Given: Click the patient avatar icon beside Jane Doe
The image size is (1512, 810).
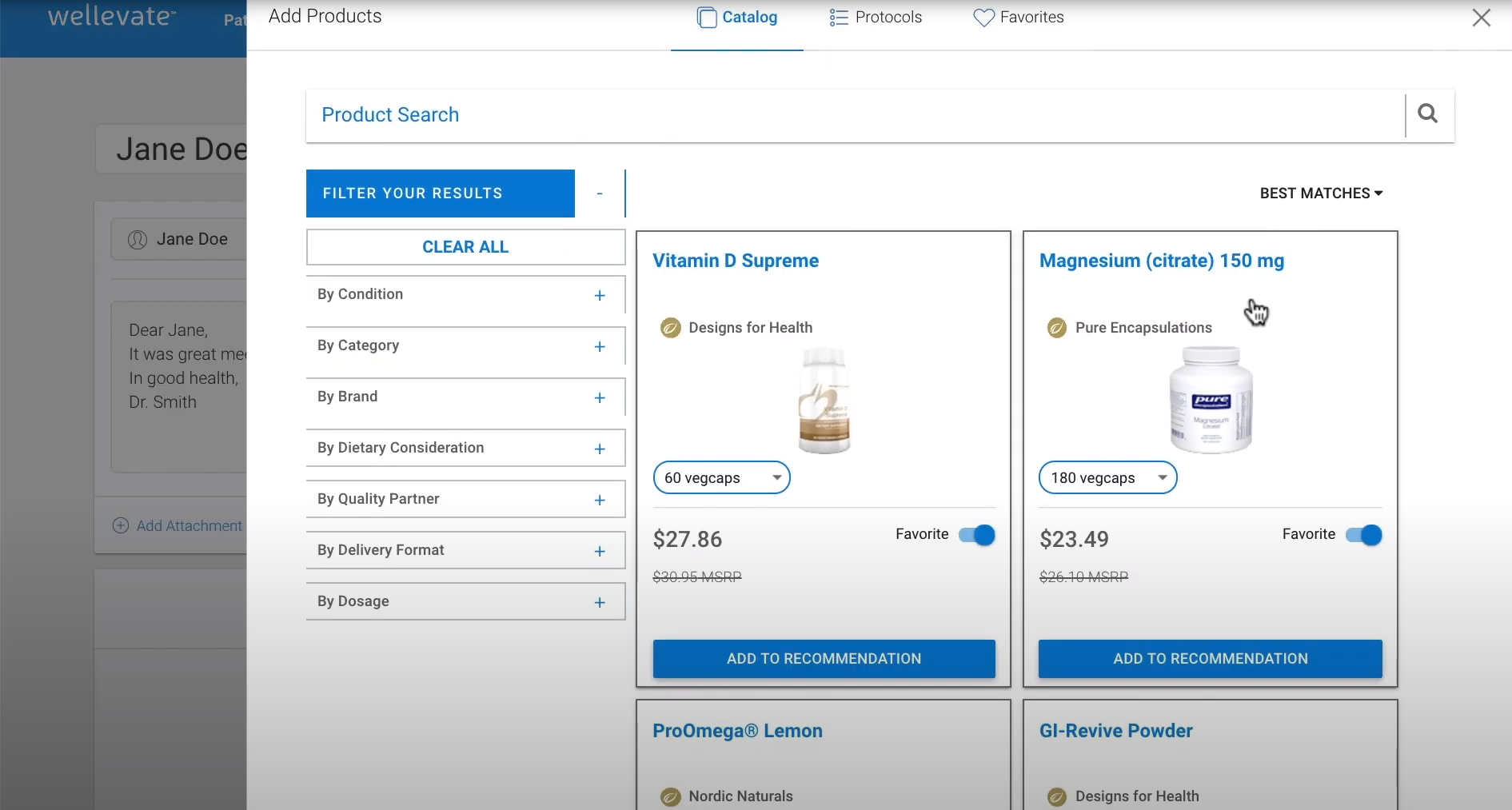Looking at the screenshot, I should click(x=138, y=239).
